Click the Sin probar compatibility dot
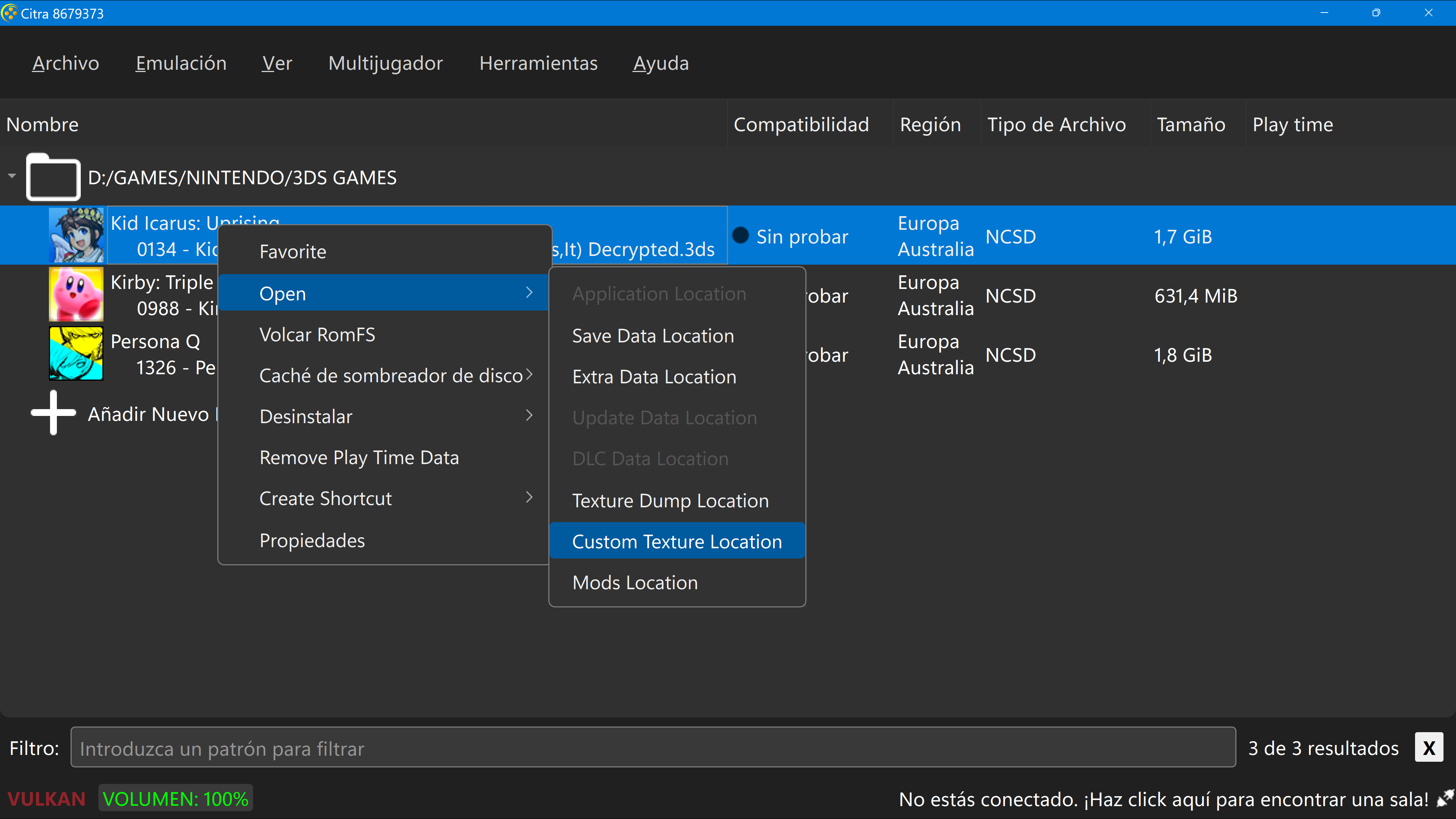Viewport: 1456px width, 819px height. (x=740, y=236)
